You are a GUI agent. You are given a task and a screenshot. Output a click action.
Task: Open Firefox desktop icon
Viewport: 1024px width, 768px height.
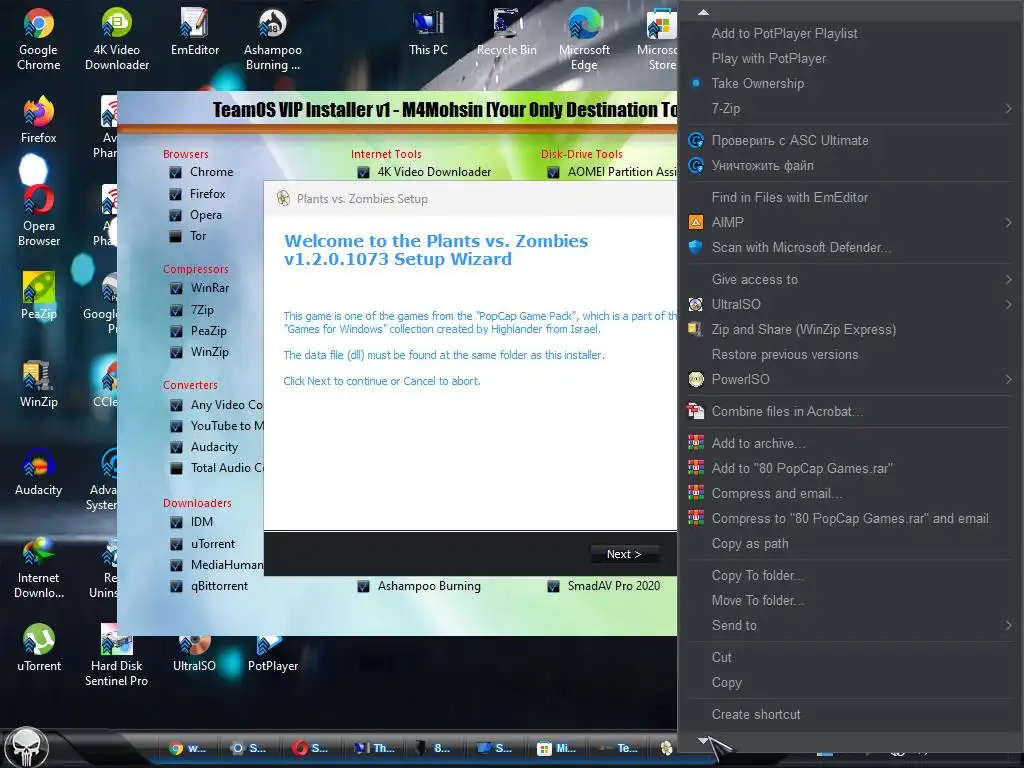coord(39,120)
